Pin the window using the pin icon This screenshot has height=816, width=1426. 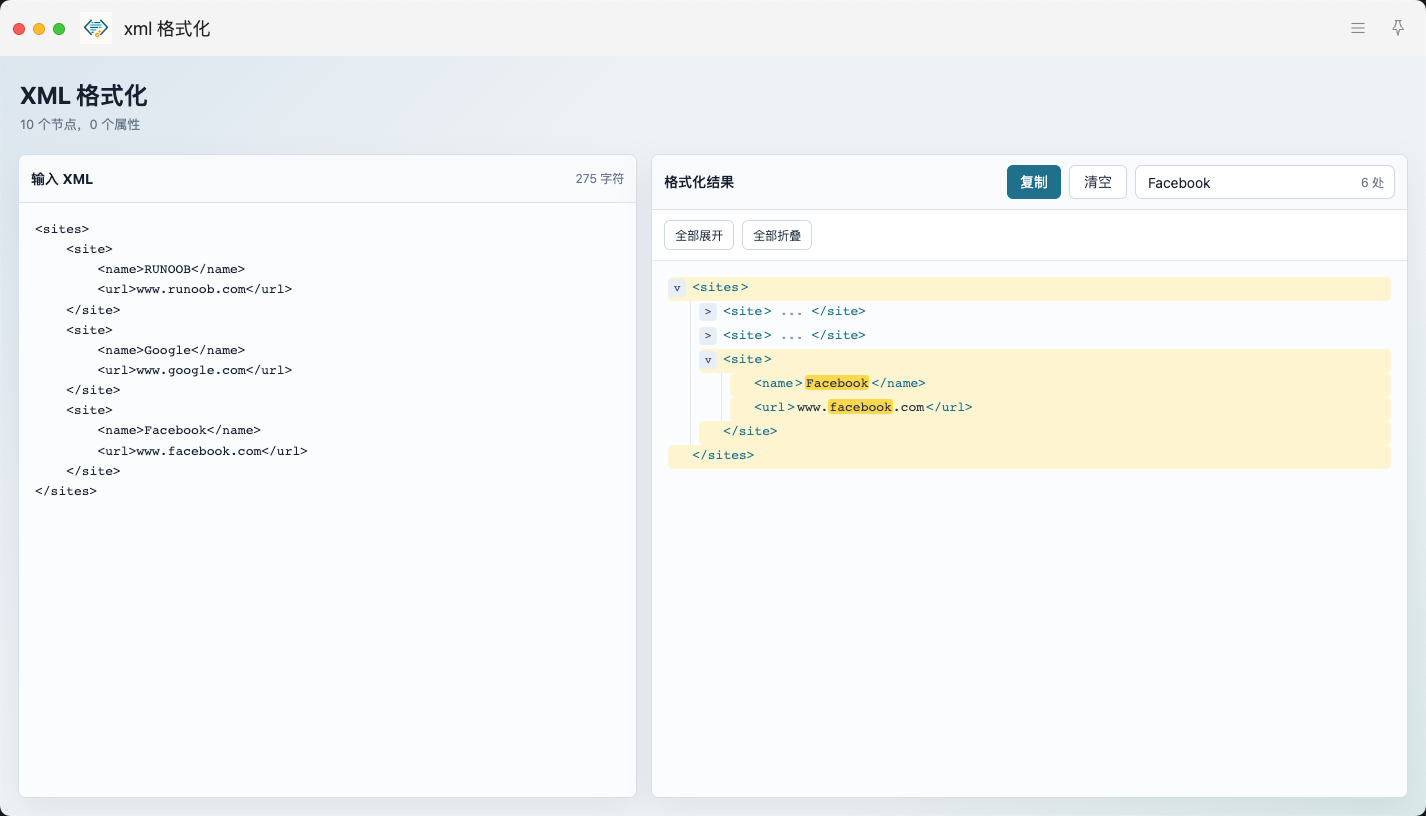point(1398,29)
